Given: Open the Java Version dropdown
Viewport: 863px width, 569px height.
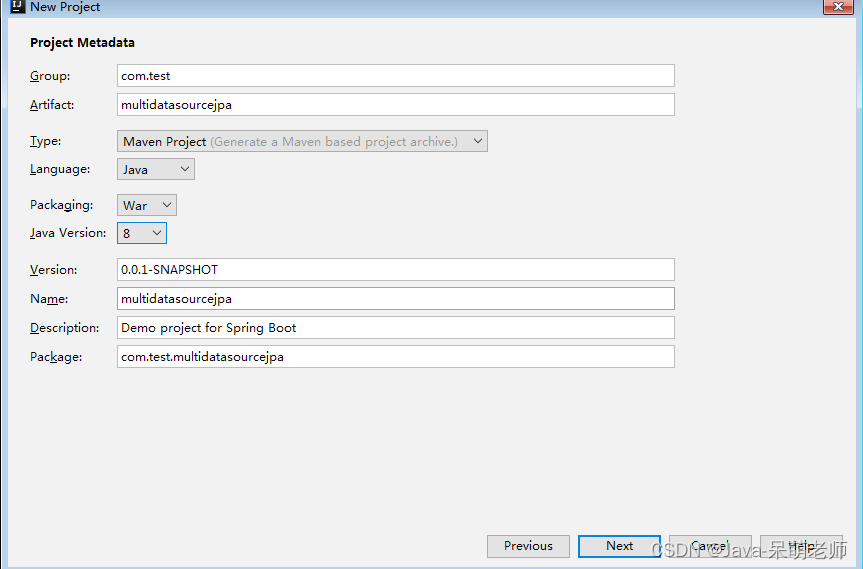Looking at the screenshot, I should click(142, 233).
